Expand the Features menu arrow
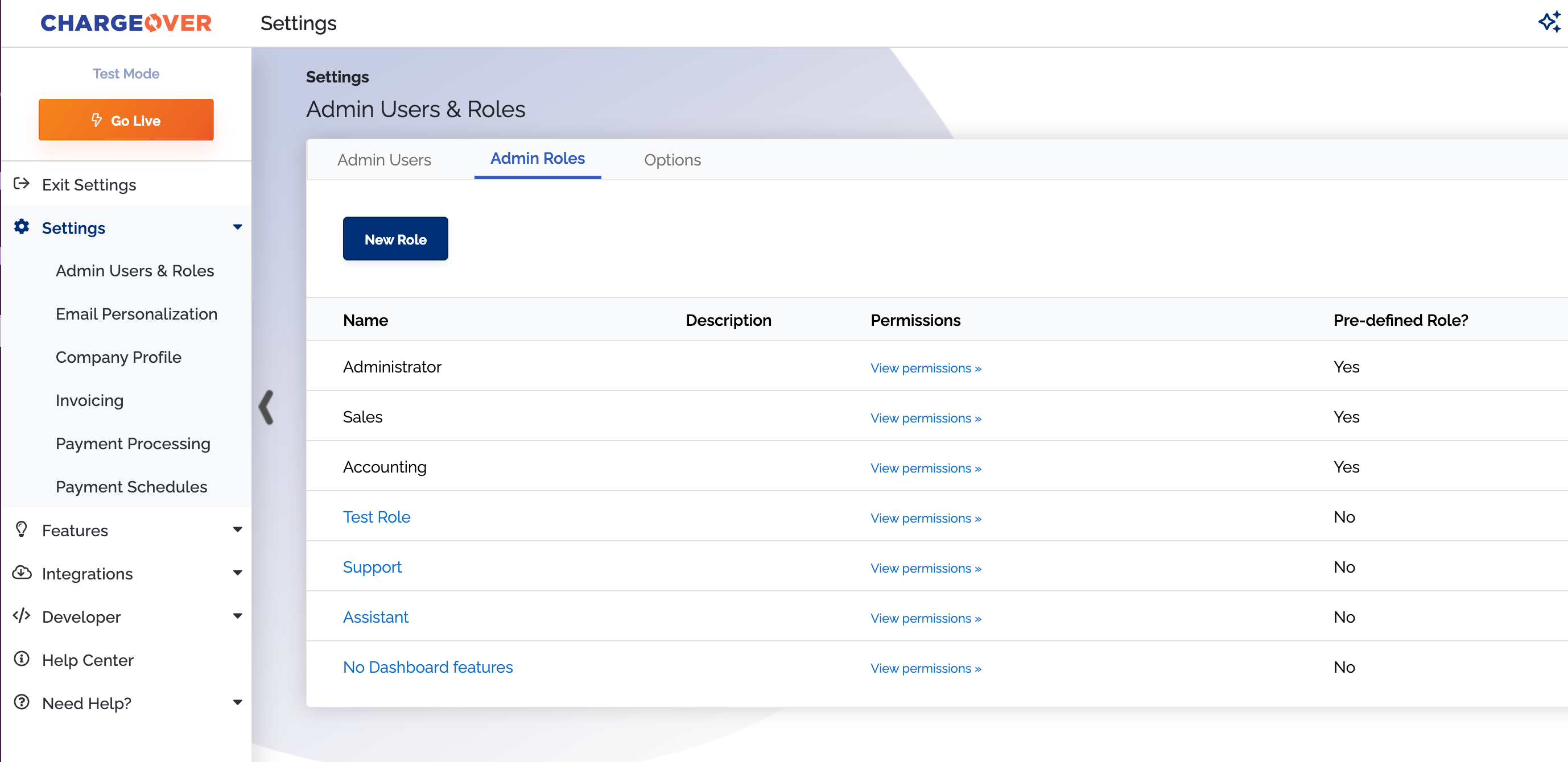The width and height of the screenshot is (1568, 762). pos(237,529)
